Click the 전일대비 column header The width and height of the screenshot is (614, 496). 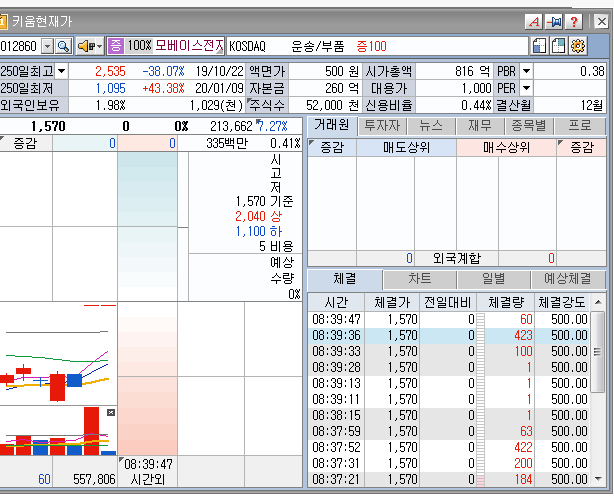click(448, 302)
